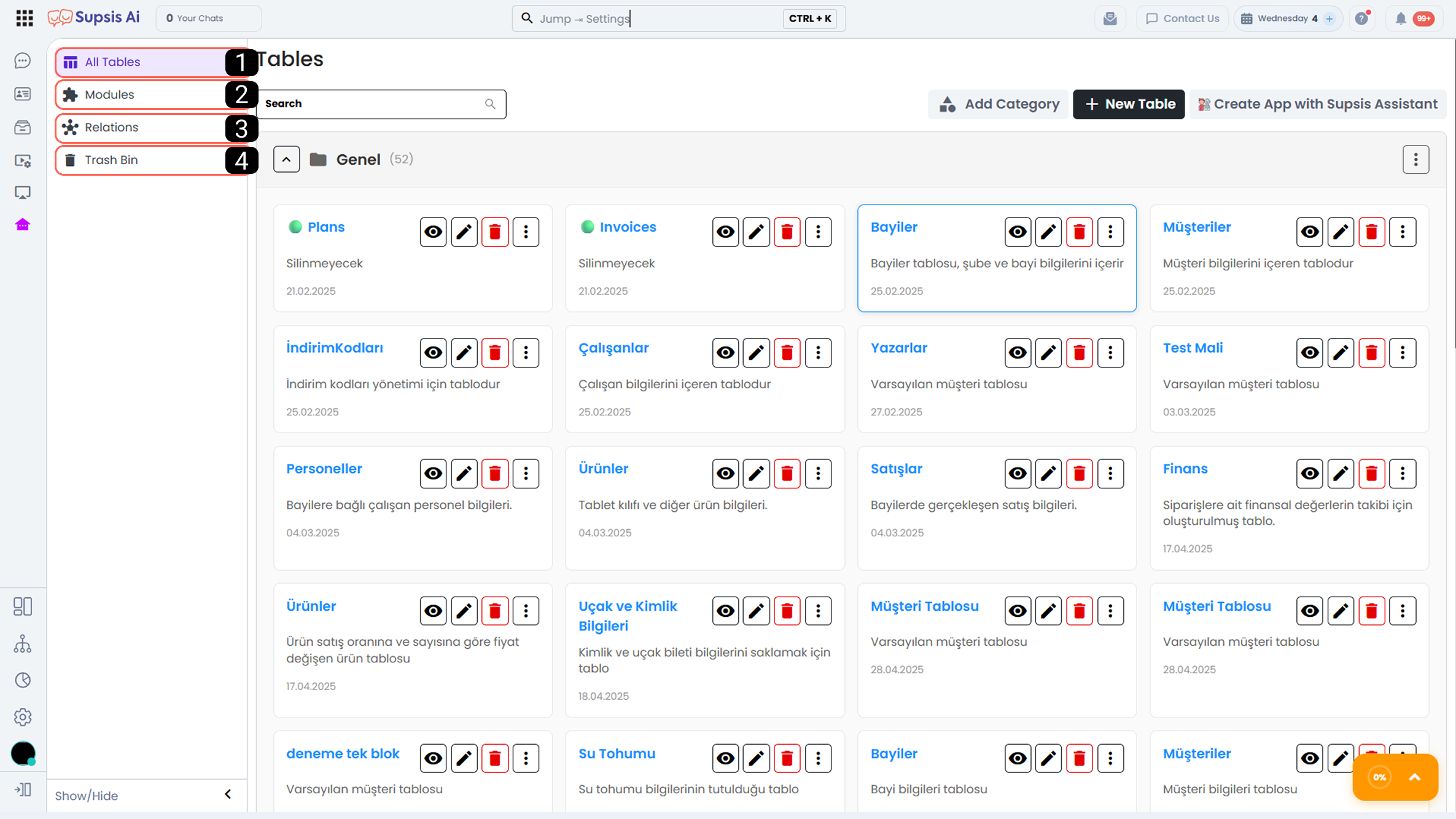
Task: Click the 0% progress circle indicator
Action: tap(1379, 777)
